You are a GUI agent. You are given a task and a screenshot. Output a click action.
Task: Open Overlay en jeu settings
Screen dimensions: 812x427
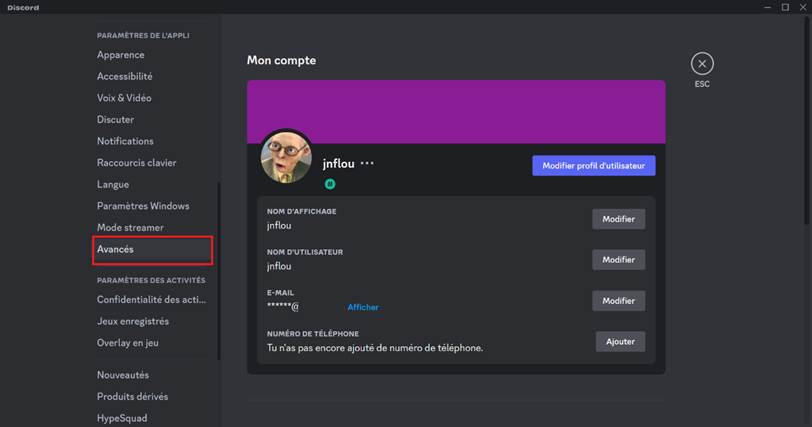click(x=128, y=343)
